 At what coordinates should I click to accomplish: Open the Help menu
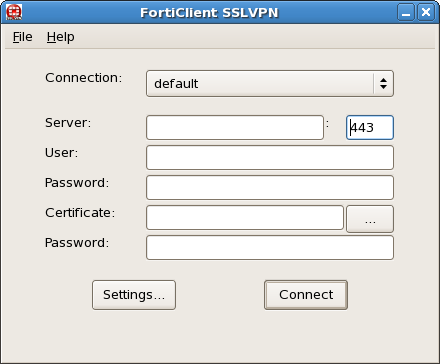pos(61,37)
